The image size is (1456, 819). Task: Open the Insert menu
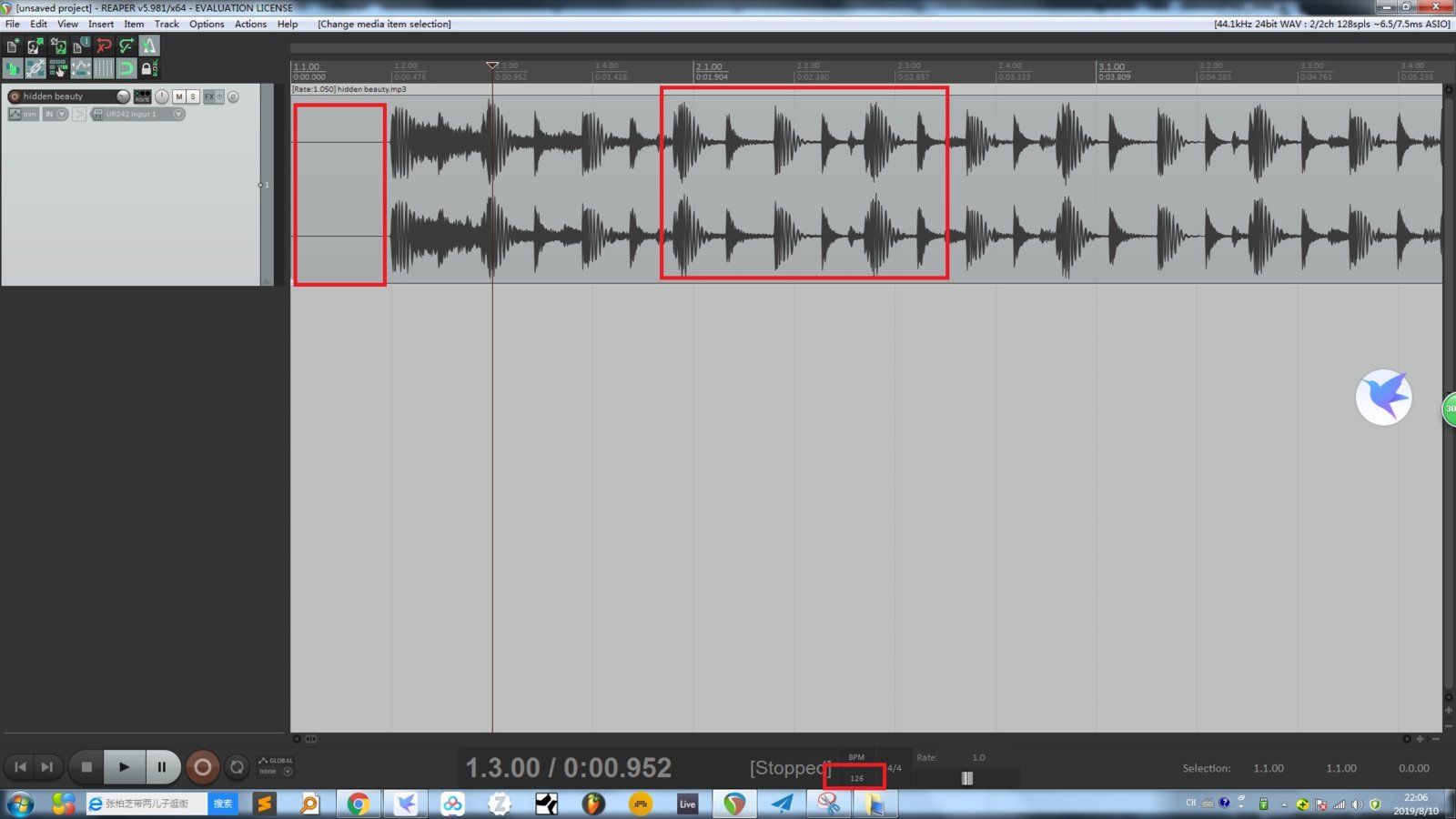pyautogui.click(x=101, y=24)
